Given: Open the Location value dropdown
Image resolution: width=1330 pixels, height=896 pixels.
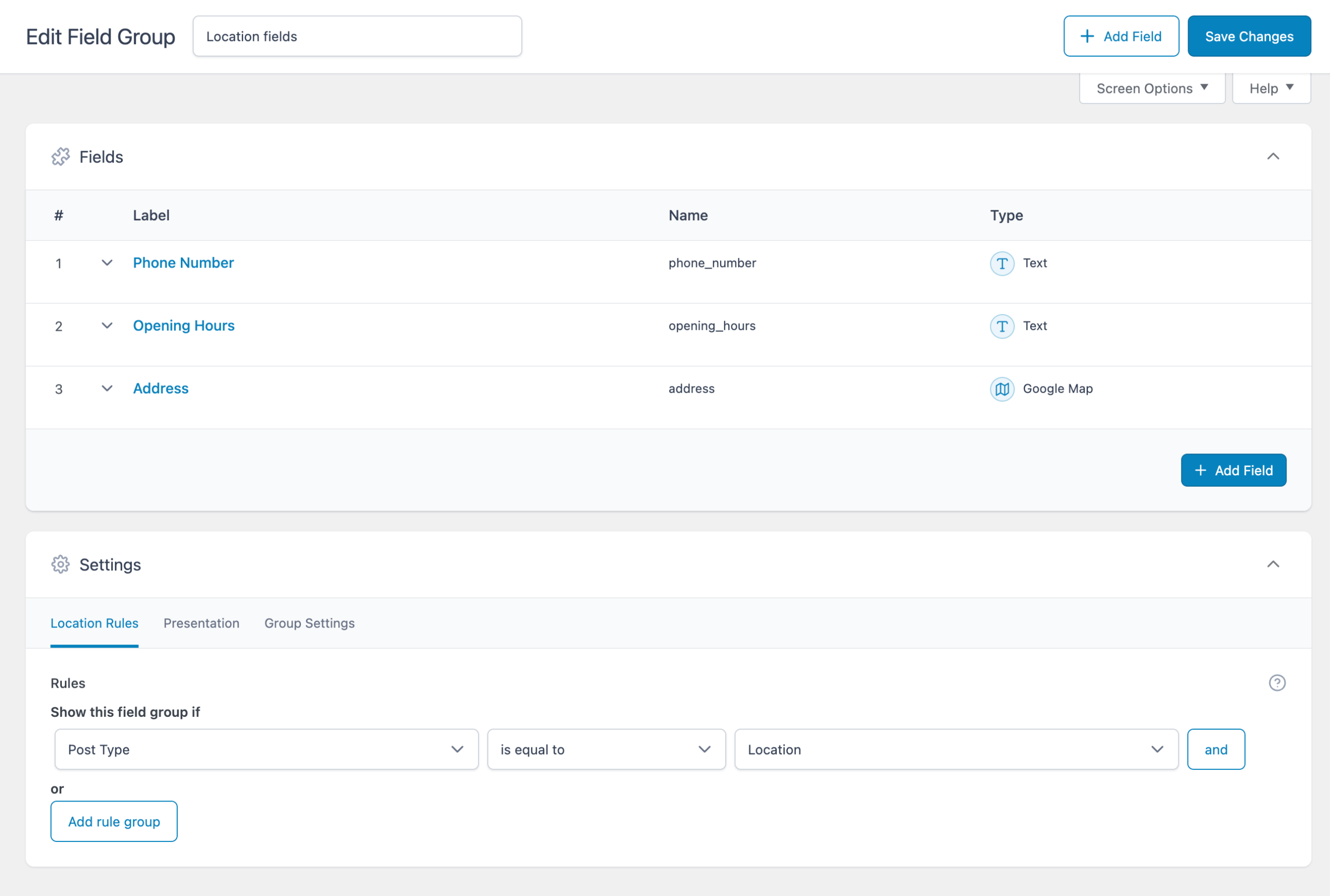Looking at the screenshot, I should (955, 749).
